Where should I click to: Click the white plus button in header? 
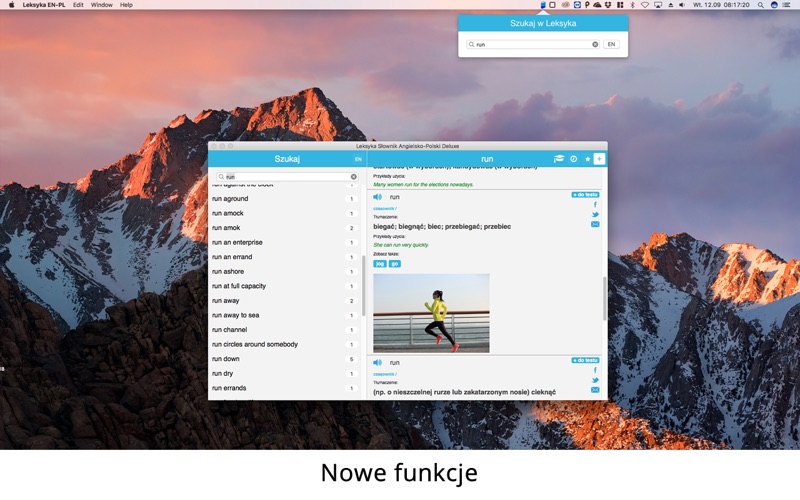pos(599,159)
